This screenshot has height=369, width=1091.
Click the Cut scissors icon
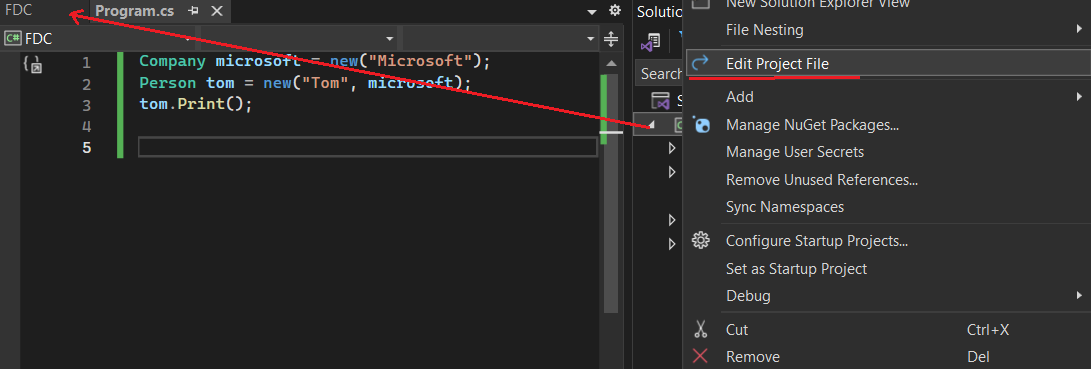701,329
